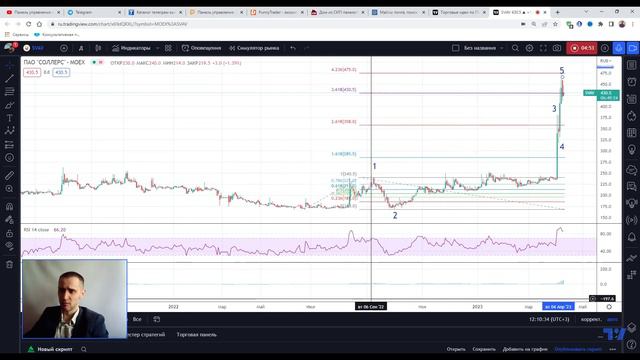Select the zoom in tool
640x360 pixels.
[9, 189]
